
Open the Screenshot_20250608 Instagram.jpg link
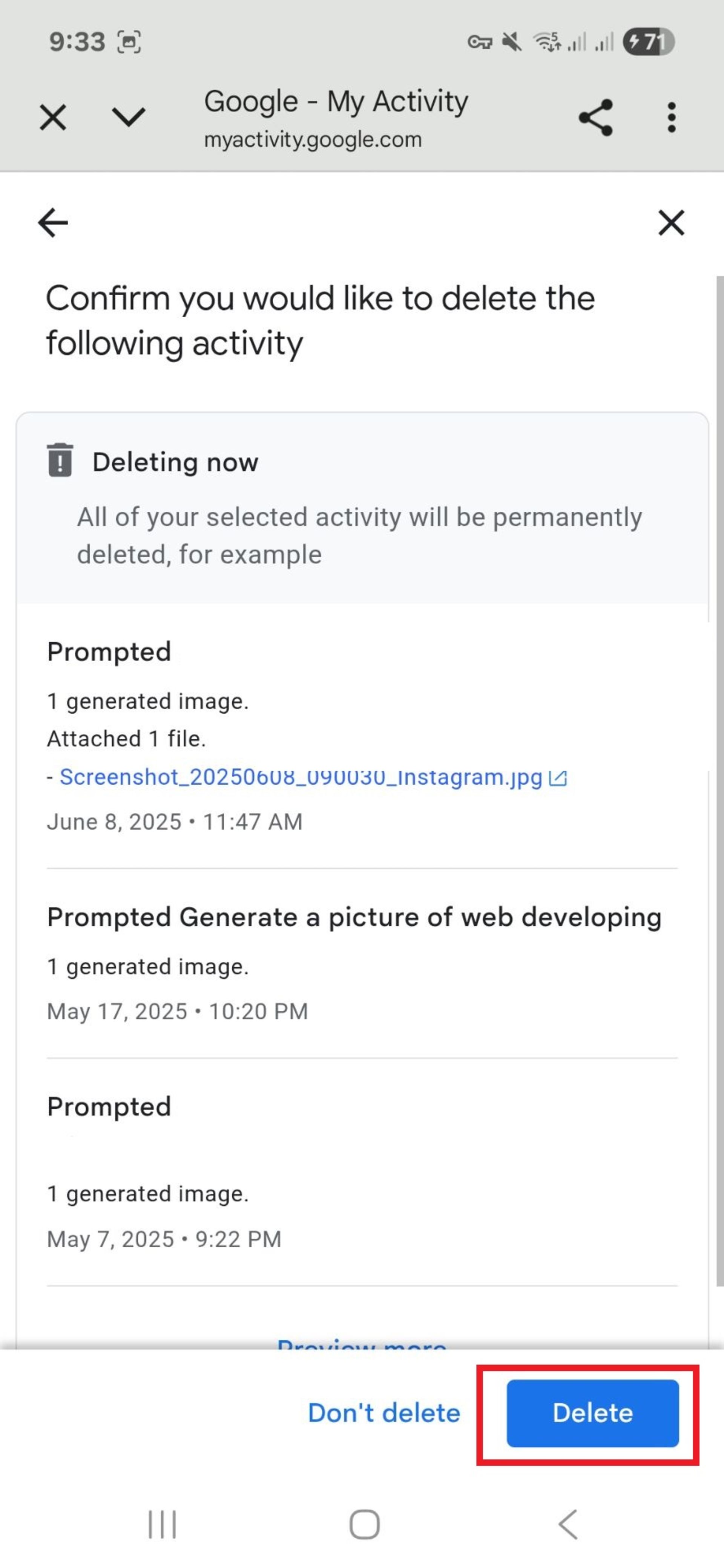[x=301, y=777]
